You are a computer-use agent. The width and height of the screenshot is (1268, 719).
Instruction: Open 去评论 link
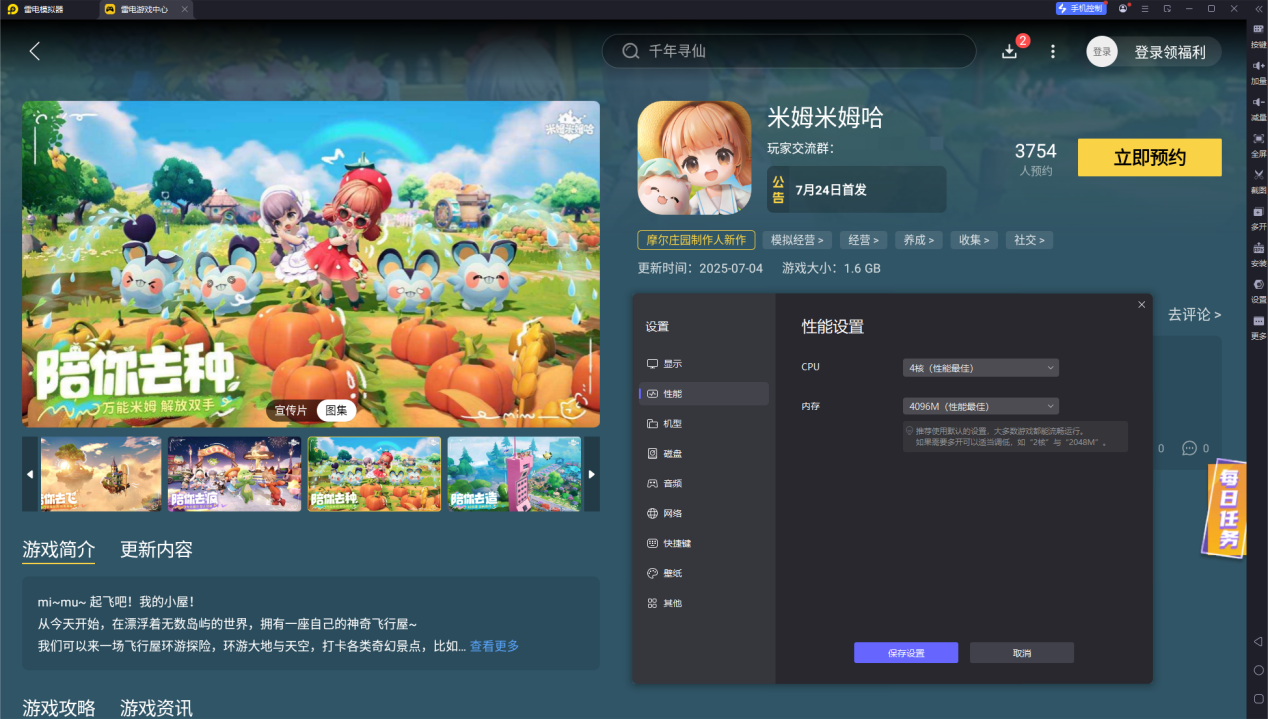[1194, 314]
